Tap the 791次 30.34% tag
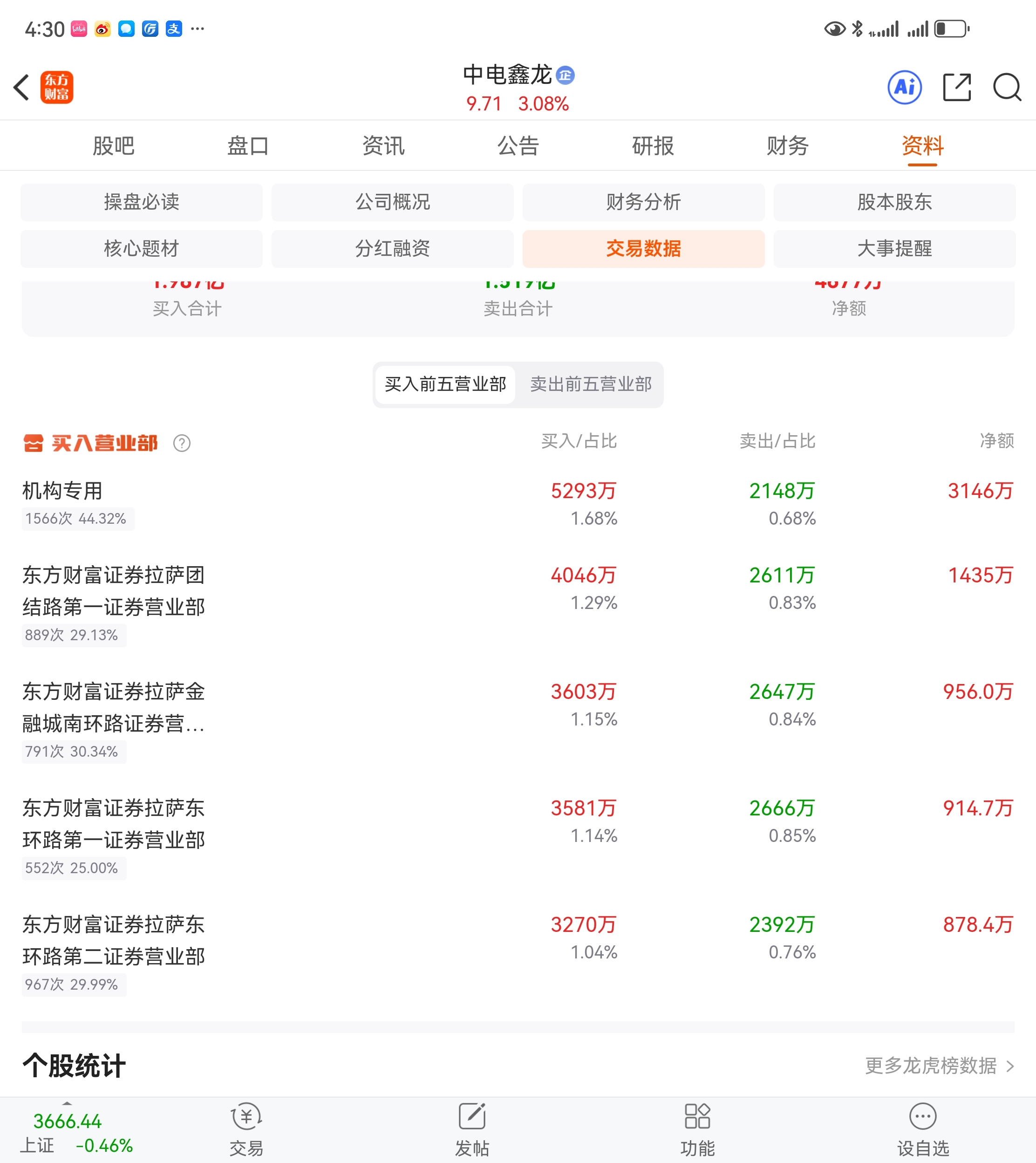 tap(74, 752)
